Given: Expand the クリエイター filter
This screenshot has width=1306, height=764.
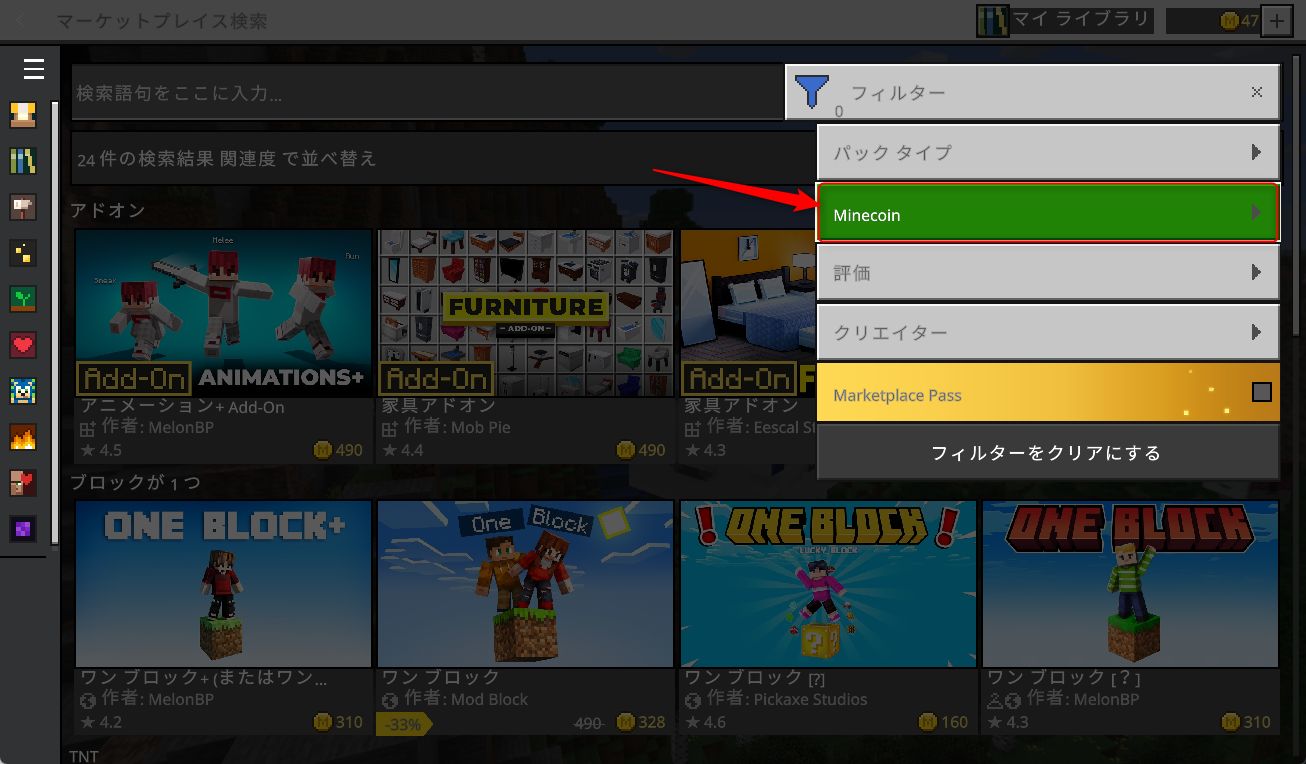Looking at the screenshot, I should (x=1048, y=332).
